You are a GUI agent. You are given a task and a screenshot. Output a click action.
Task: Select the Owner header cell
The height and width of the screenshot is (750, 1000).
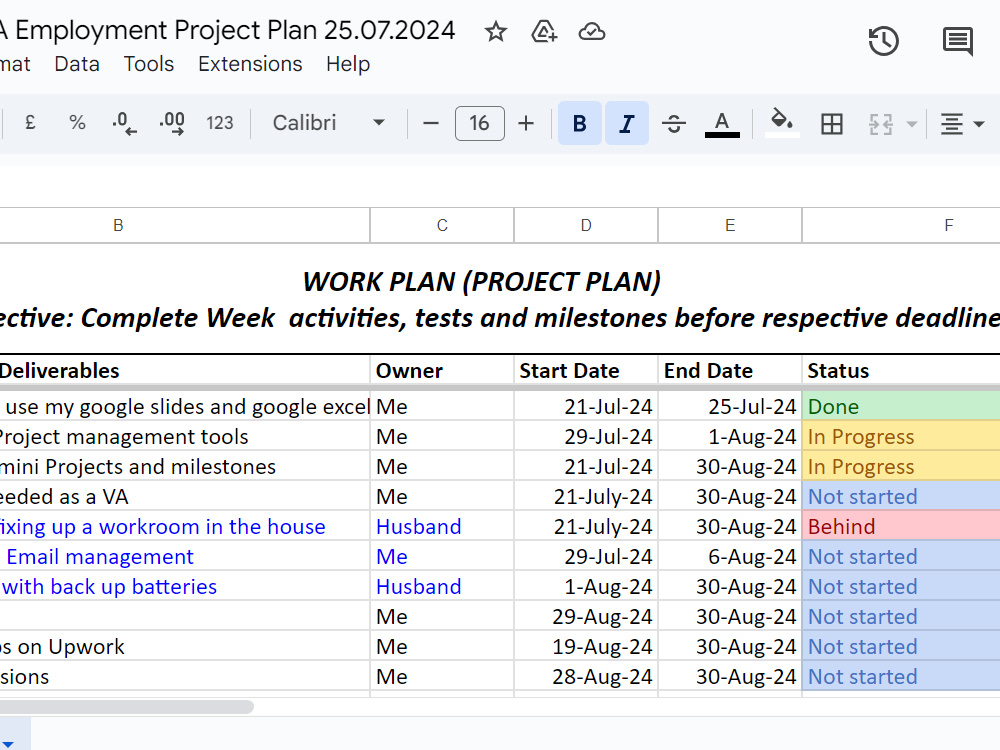pyautogui.click(x=442, y=371)
